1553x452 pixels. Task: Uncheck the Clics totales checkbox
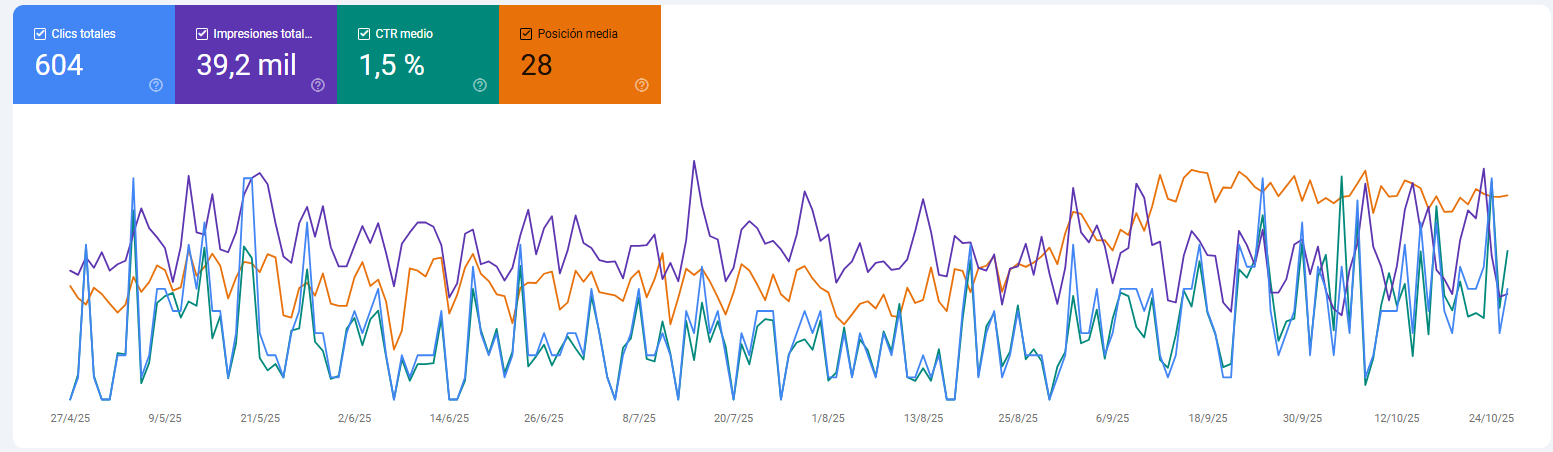pos(40,34)
